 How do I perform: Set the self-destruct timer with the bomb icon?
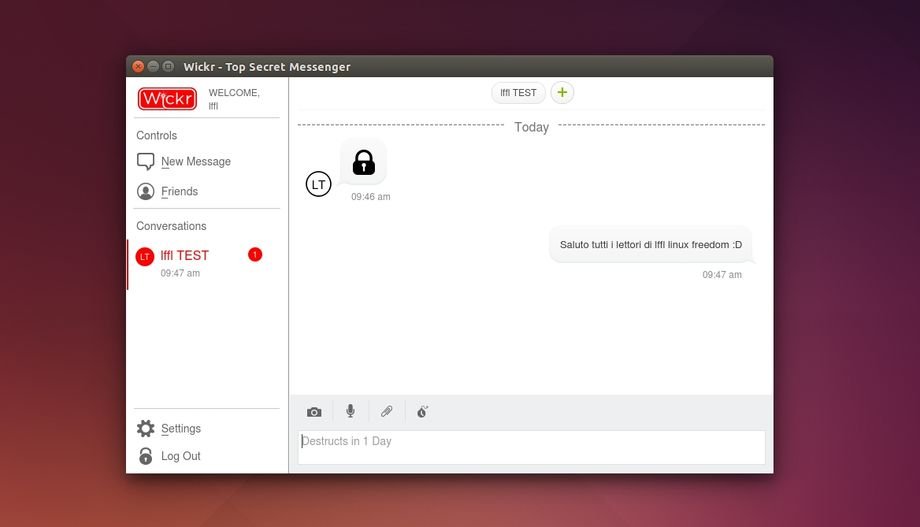pos(422,411)
